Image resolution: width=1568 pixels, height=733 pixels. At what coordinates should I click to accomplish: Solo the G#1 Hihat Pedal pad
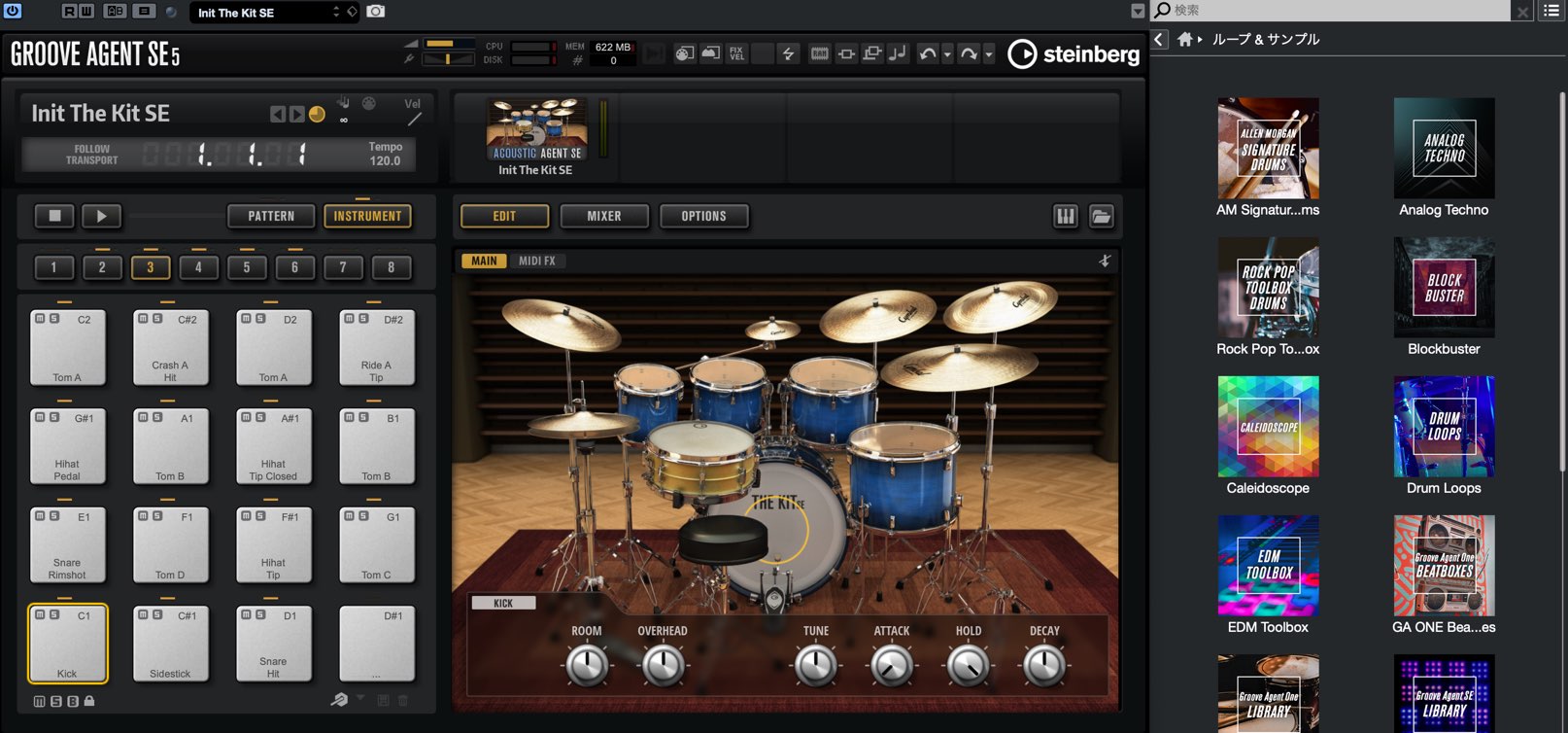(x=54, y=417)
